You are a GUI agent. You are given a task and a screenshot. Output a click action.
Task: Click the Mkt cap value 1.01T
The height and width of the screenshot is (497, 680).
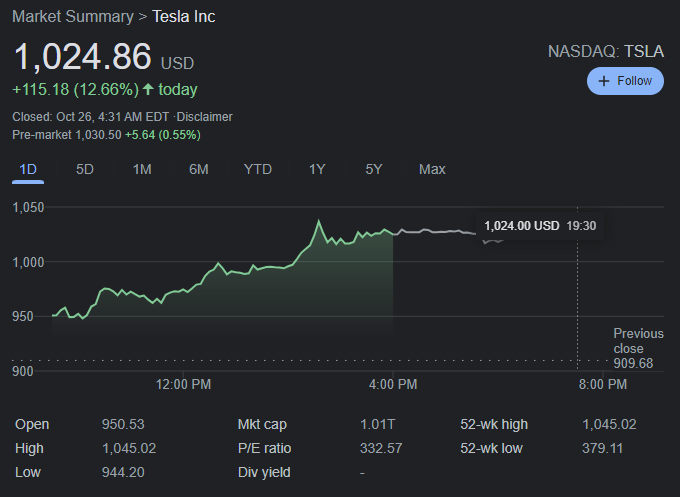coord(377,424)
